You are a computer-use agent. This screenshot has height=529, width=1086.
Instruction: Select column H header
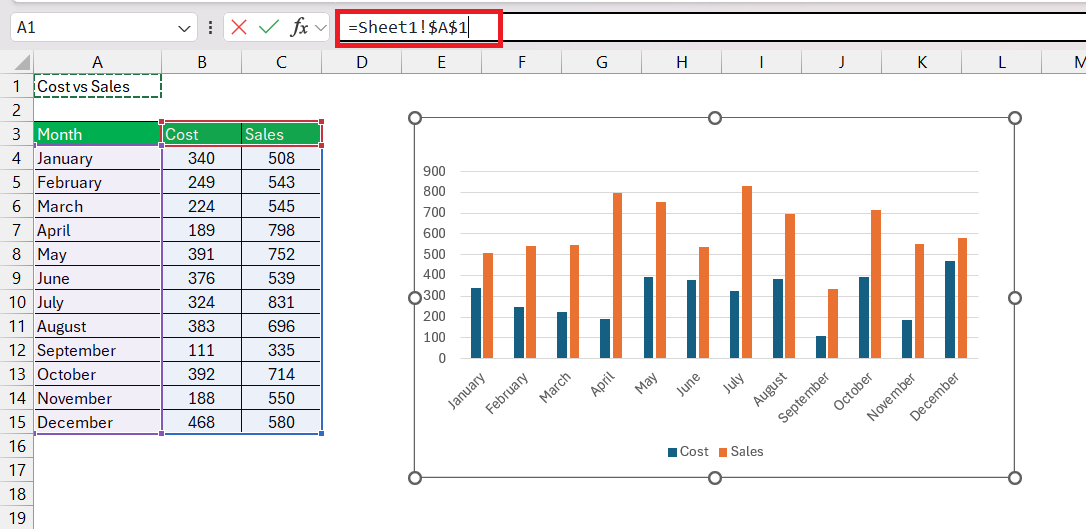click(682, 62)
